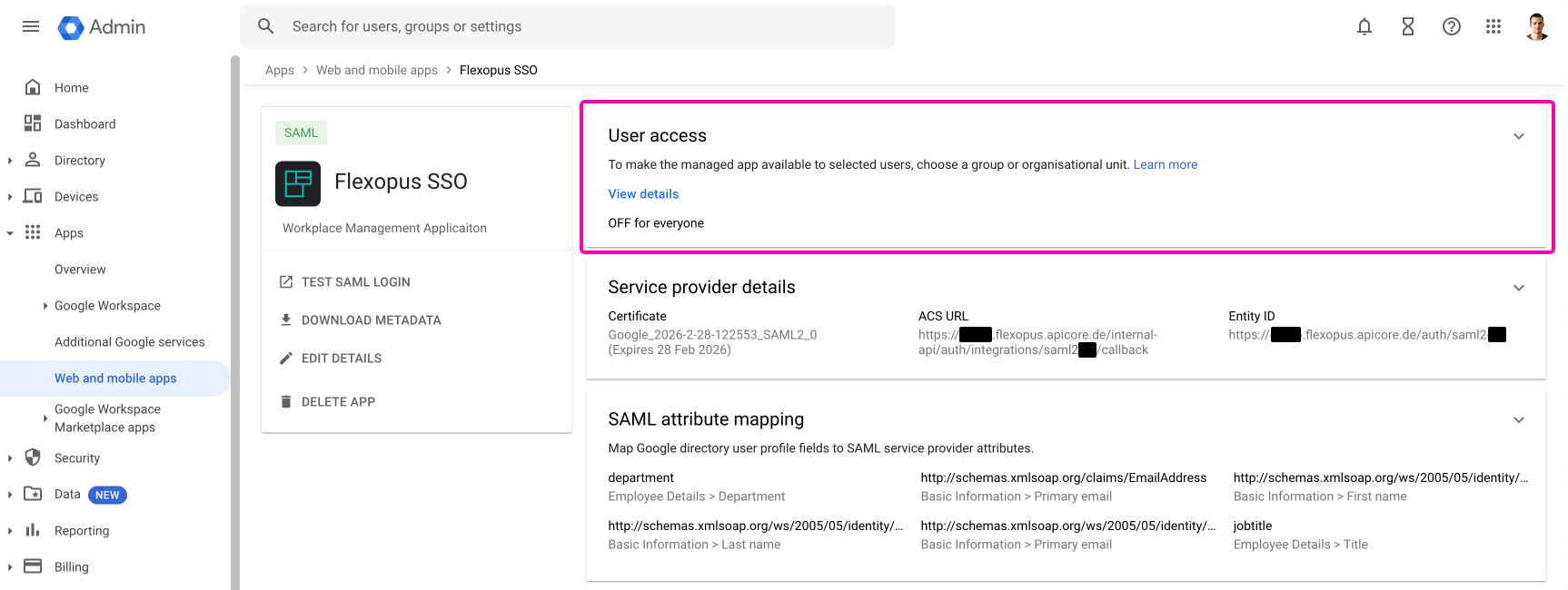Focus the search users, groups or settings field
Image resolution: width=1568 pixels, height=590 pixels.
(x=581, y=26)
